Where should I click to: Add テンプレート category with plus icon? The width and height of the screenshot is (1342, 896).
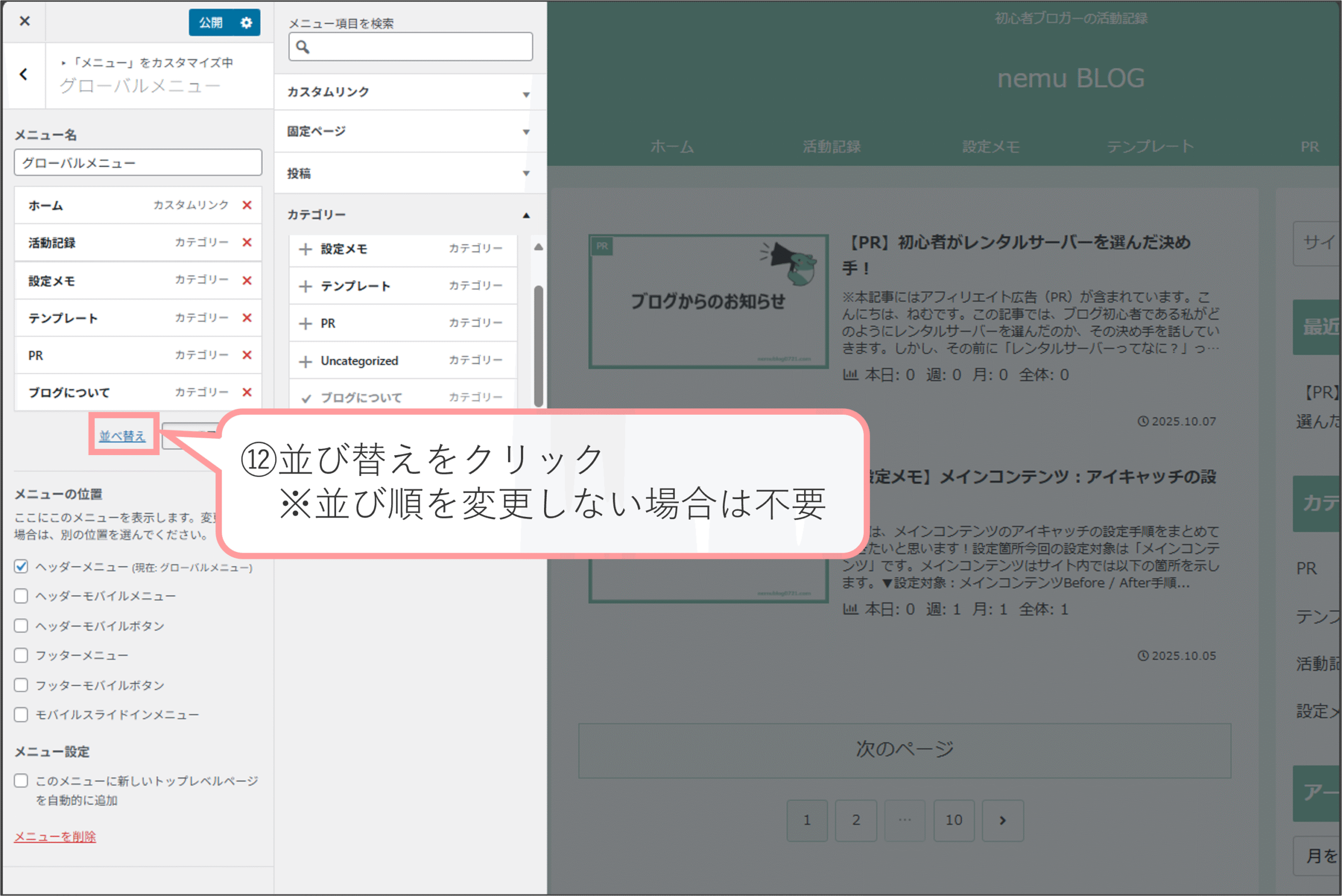(306, 286)
